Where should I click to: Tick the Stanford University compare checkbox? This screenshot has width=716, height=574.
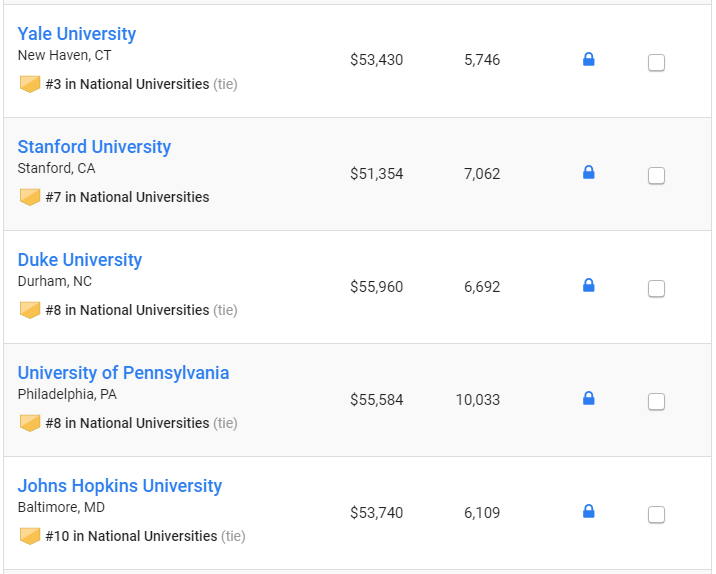[x=656, y=175]
